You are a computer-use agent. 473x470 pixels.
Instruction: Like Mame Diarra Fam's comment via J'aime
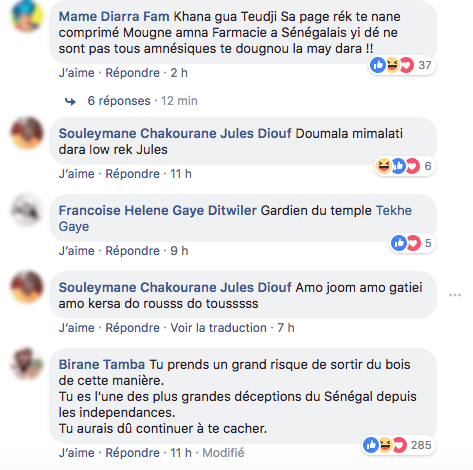77,73
